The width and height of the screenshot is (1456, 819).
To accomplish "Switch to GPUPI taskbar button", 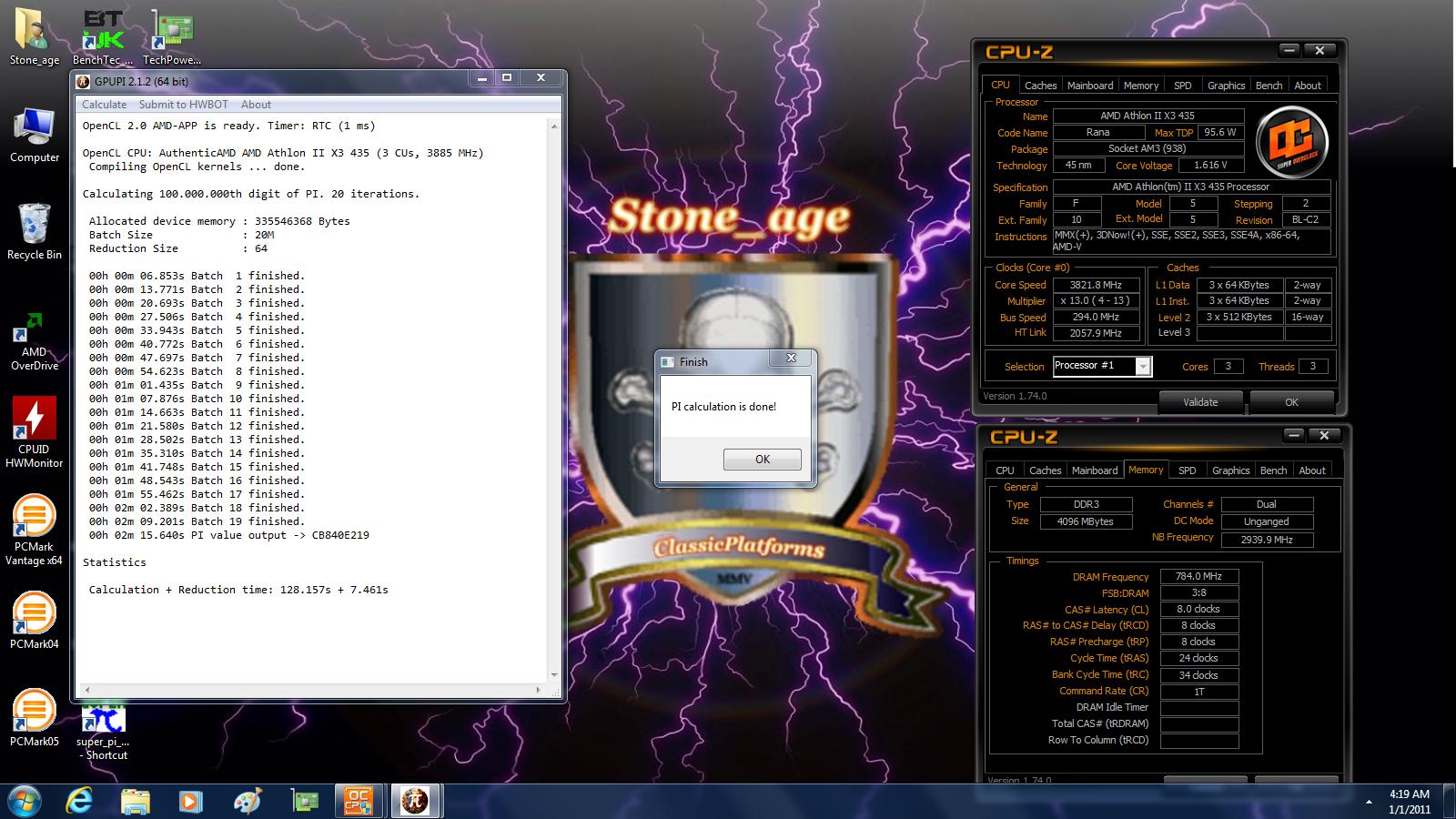I will (416, 801).
